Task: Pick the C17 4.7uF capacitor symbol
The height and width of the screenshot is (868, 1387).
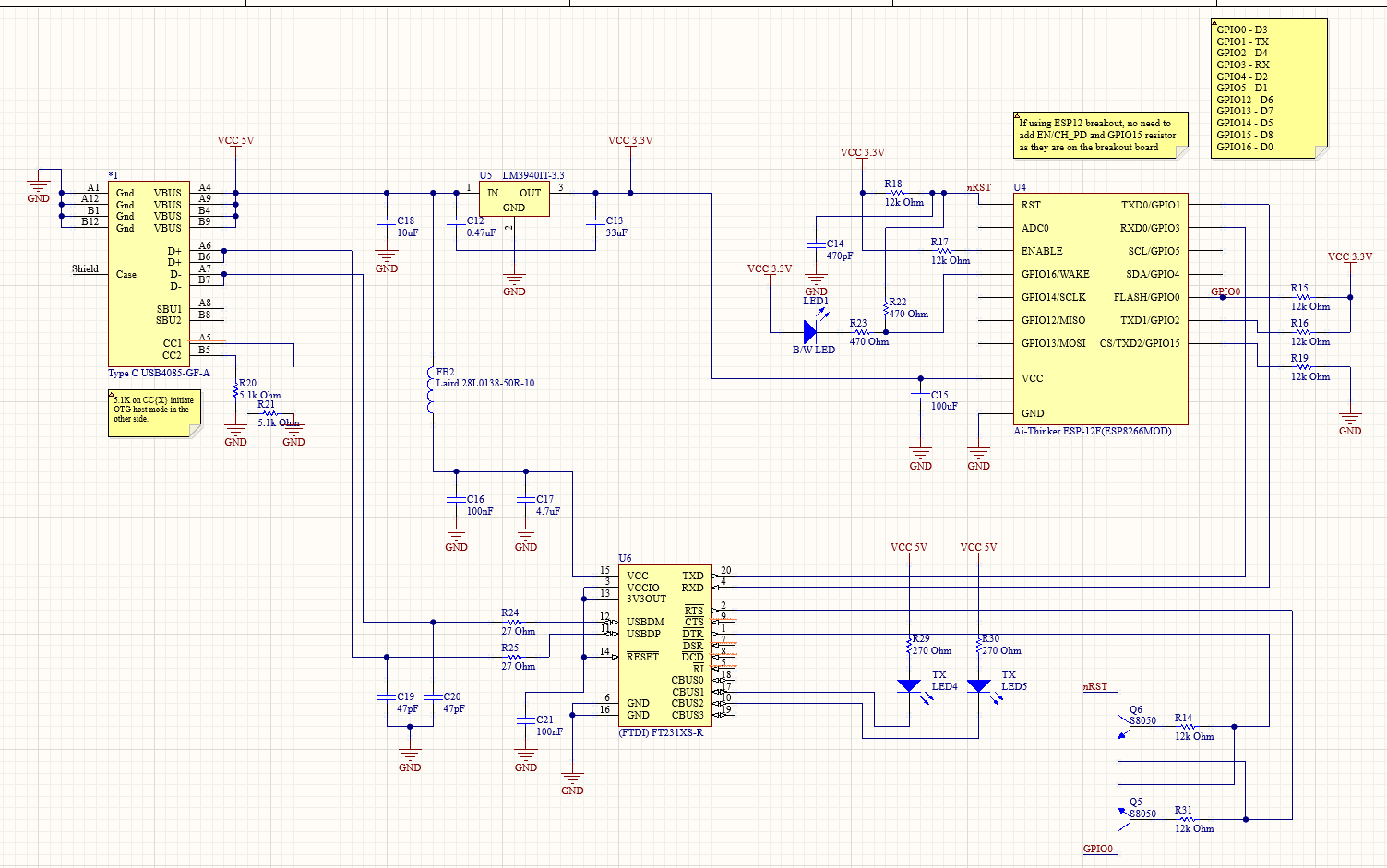Action: point(526,500)
